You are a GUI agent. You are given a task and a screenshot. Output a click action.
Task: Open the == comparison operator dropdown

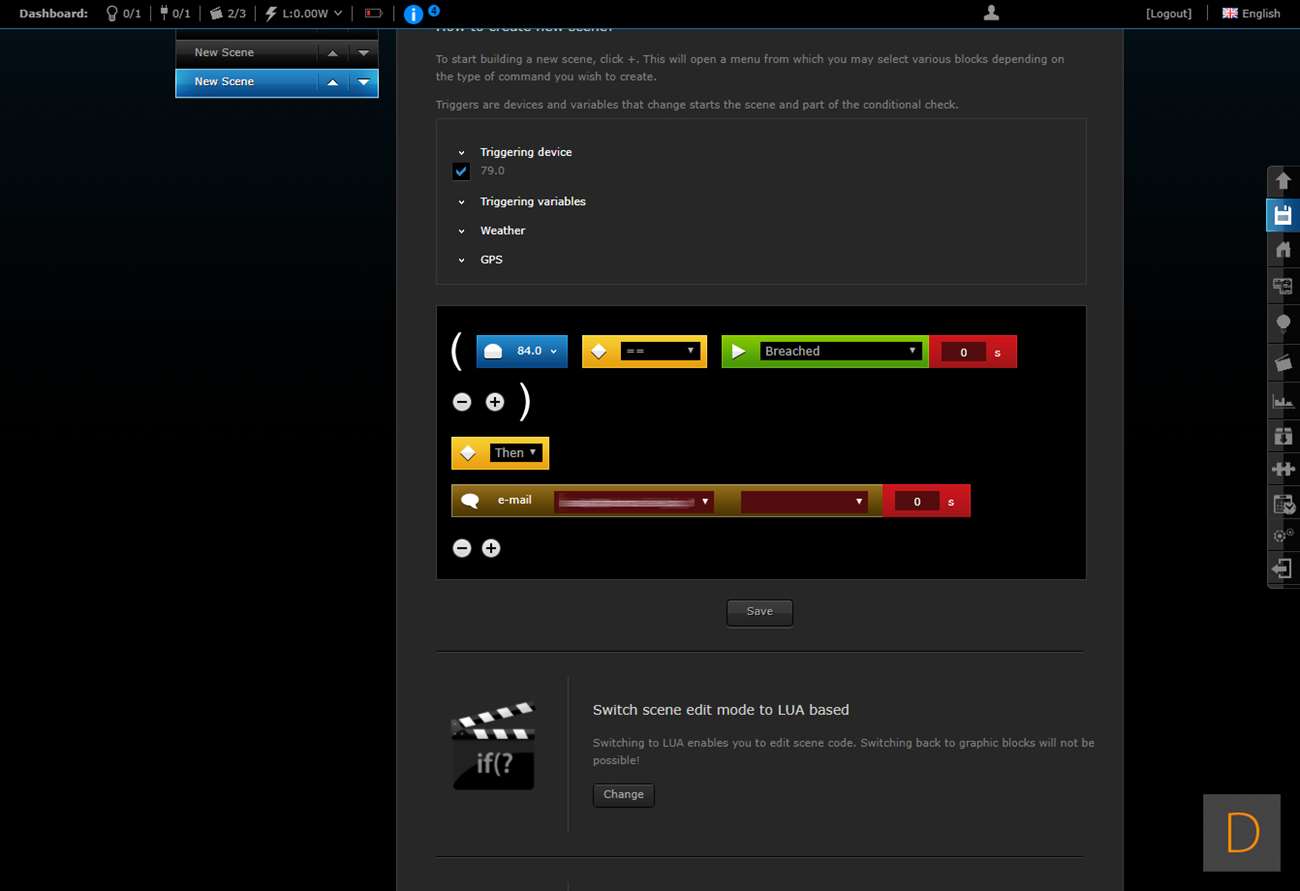[657, 351]
